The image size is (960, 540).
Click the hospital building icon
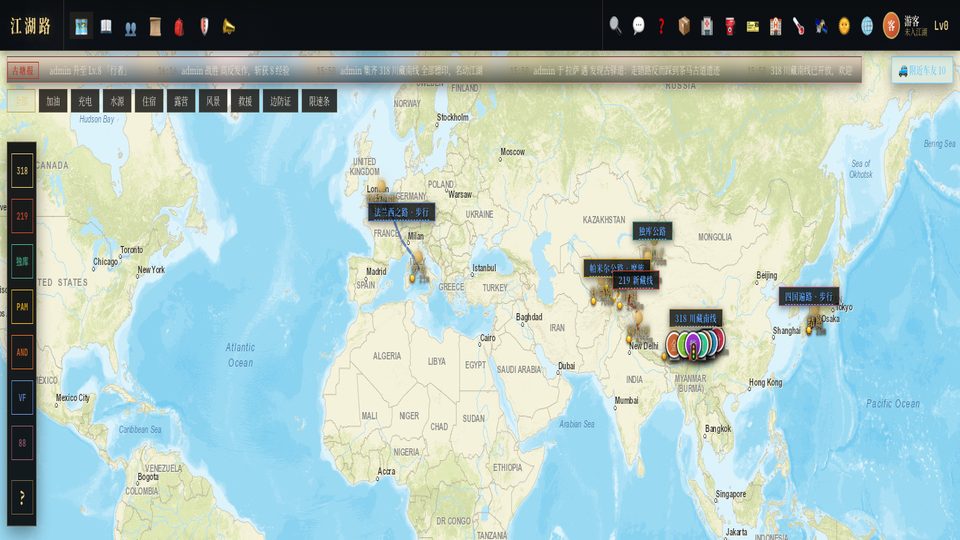tap(707, 26)
